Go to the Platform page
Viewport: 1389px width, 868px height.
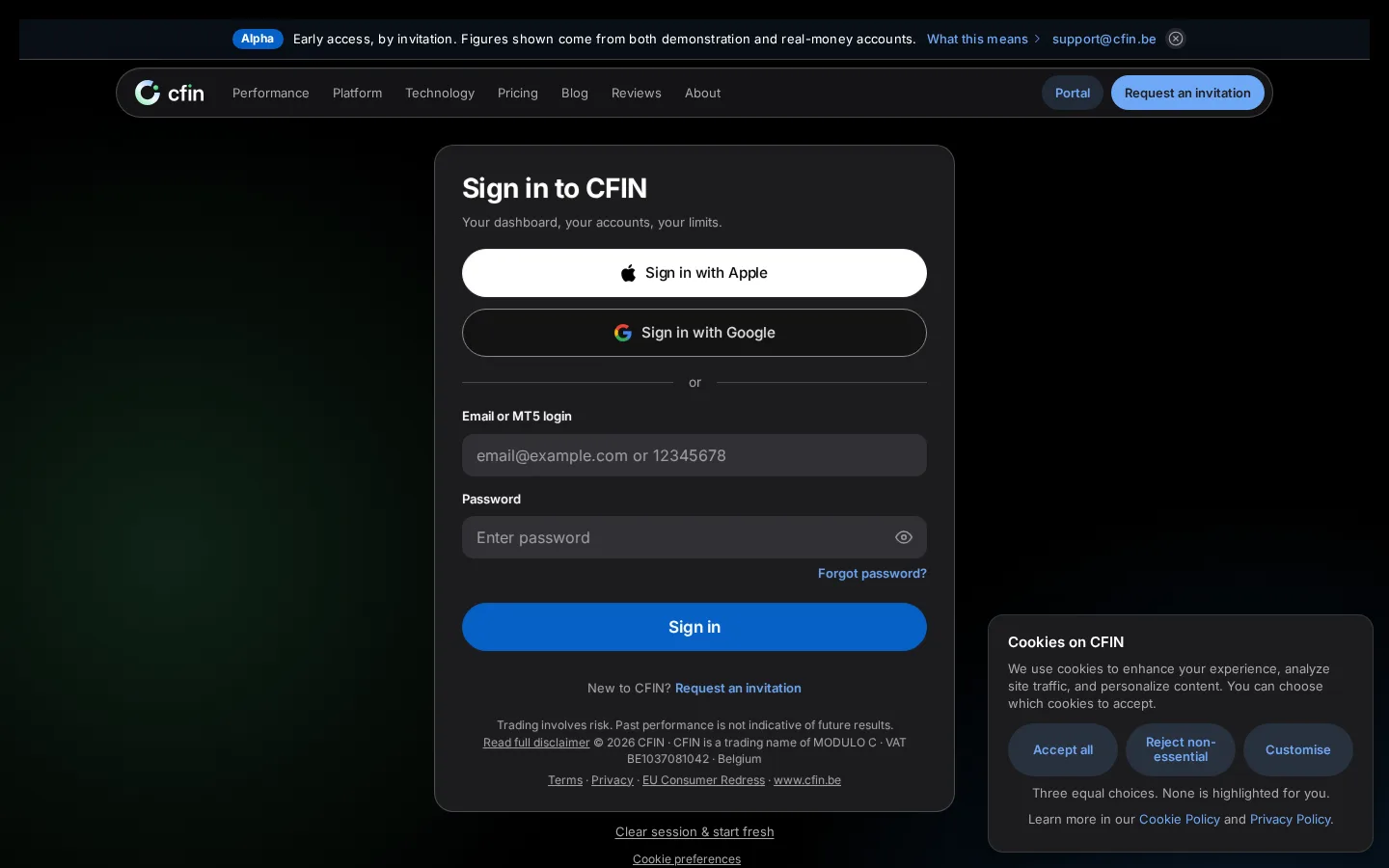[358, 93]
